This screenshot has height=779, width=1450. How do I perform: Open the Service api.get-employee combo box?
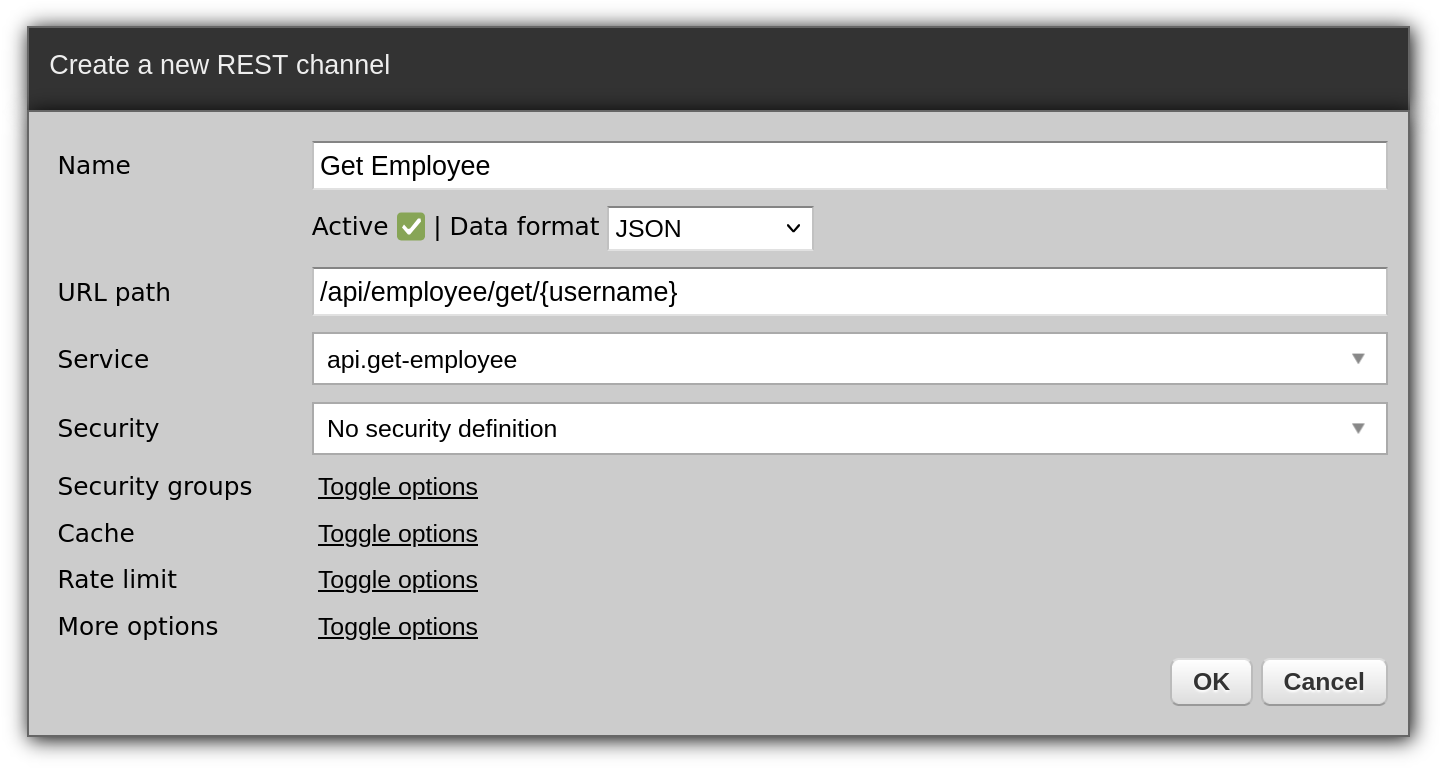(830, 359)
